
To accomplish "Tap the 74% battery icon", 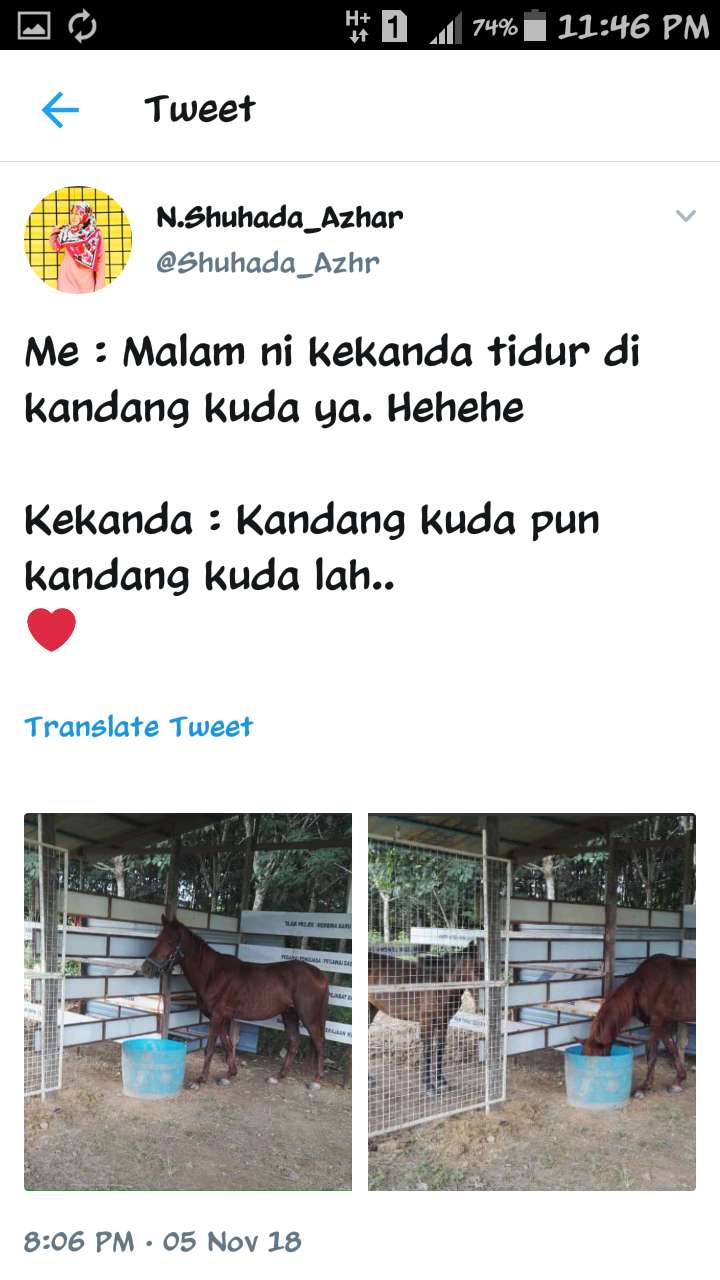I will 509,26.
